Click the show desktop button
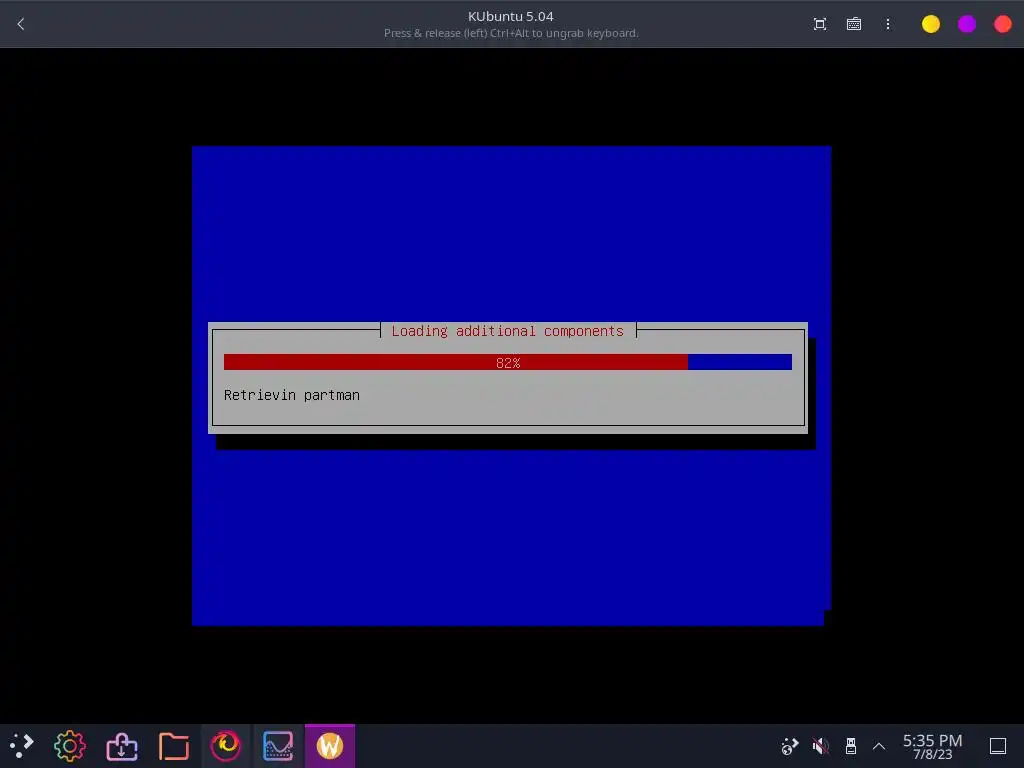This screenshot has width=1024, height=768. [x=998, y=746]
